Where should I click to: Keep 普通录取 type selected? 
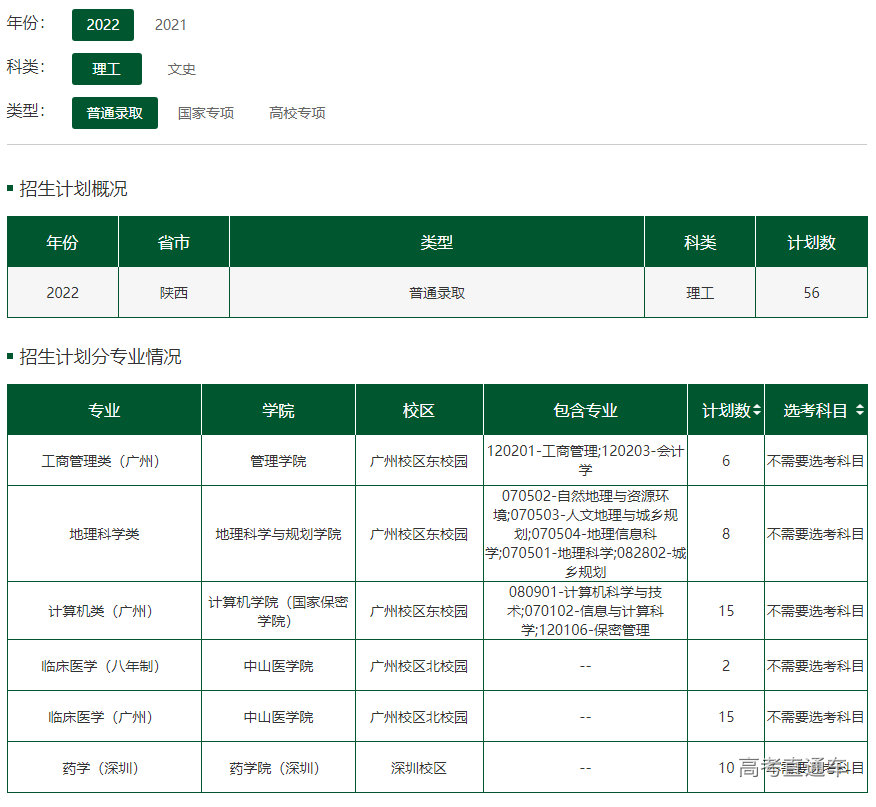coord(114,113)
